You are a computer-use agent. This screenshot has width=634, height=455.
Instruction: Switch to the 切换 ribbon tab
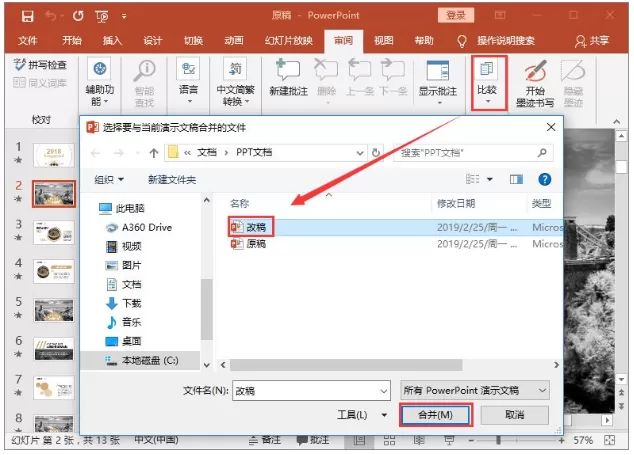point(193,40)
